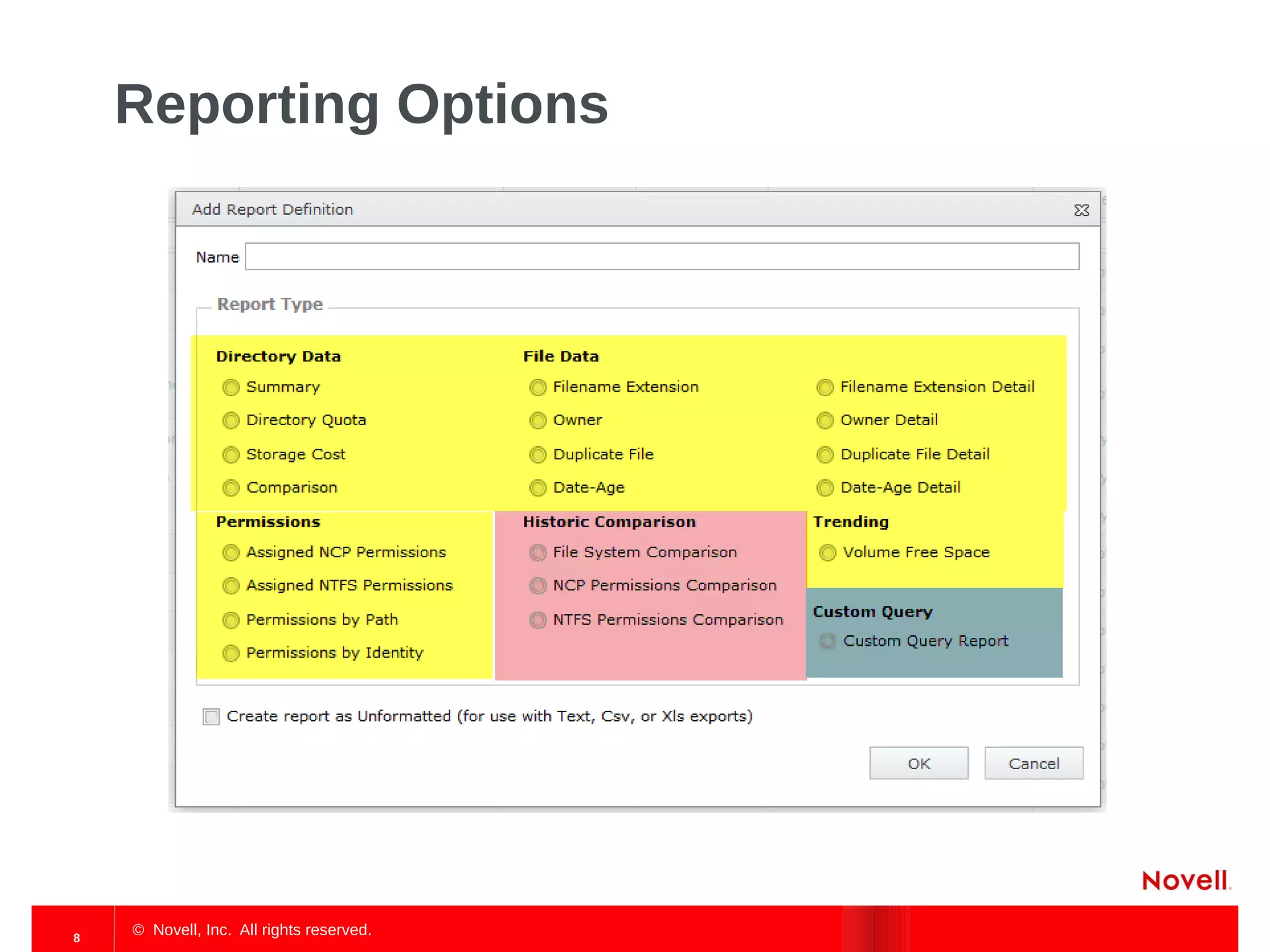Choose the Owner Detail radio button
The width and height of the screenshot is (1270, 952).
click(x=825, y=421)
